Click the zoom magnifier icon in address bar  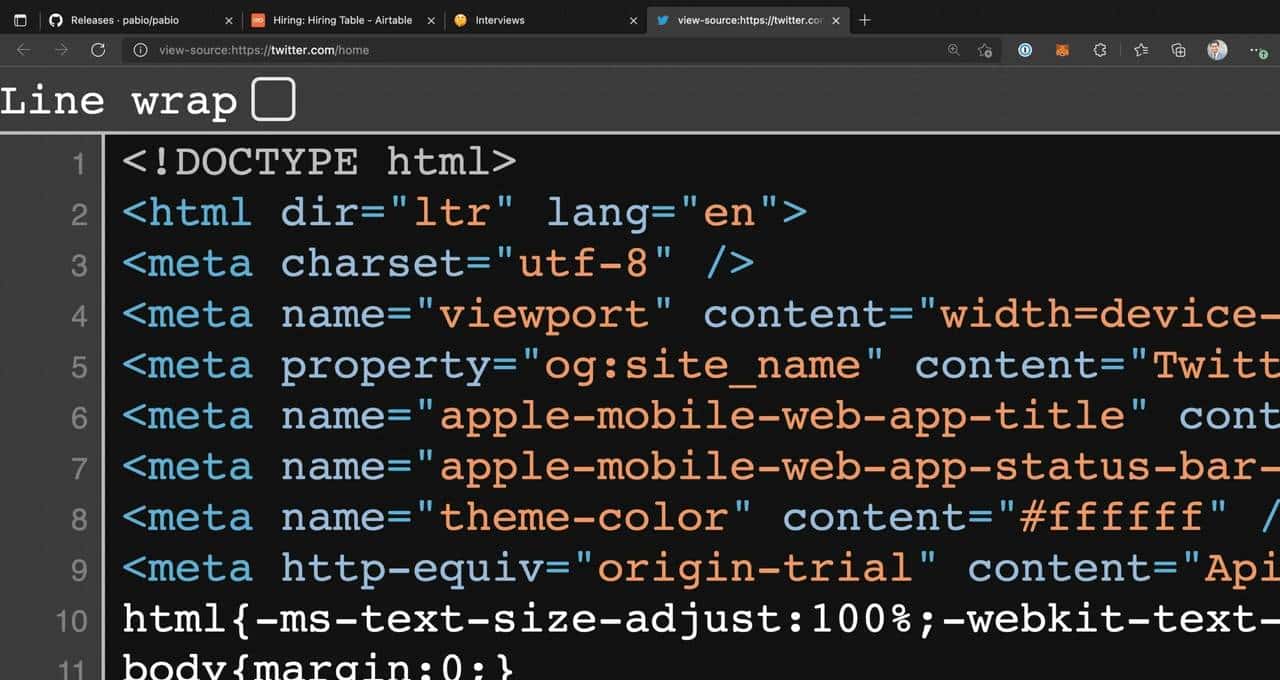pyautogui.click(x=953, y=50)
